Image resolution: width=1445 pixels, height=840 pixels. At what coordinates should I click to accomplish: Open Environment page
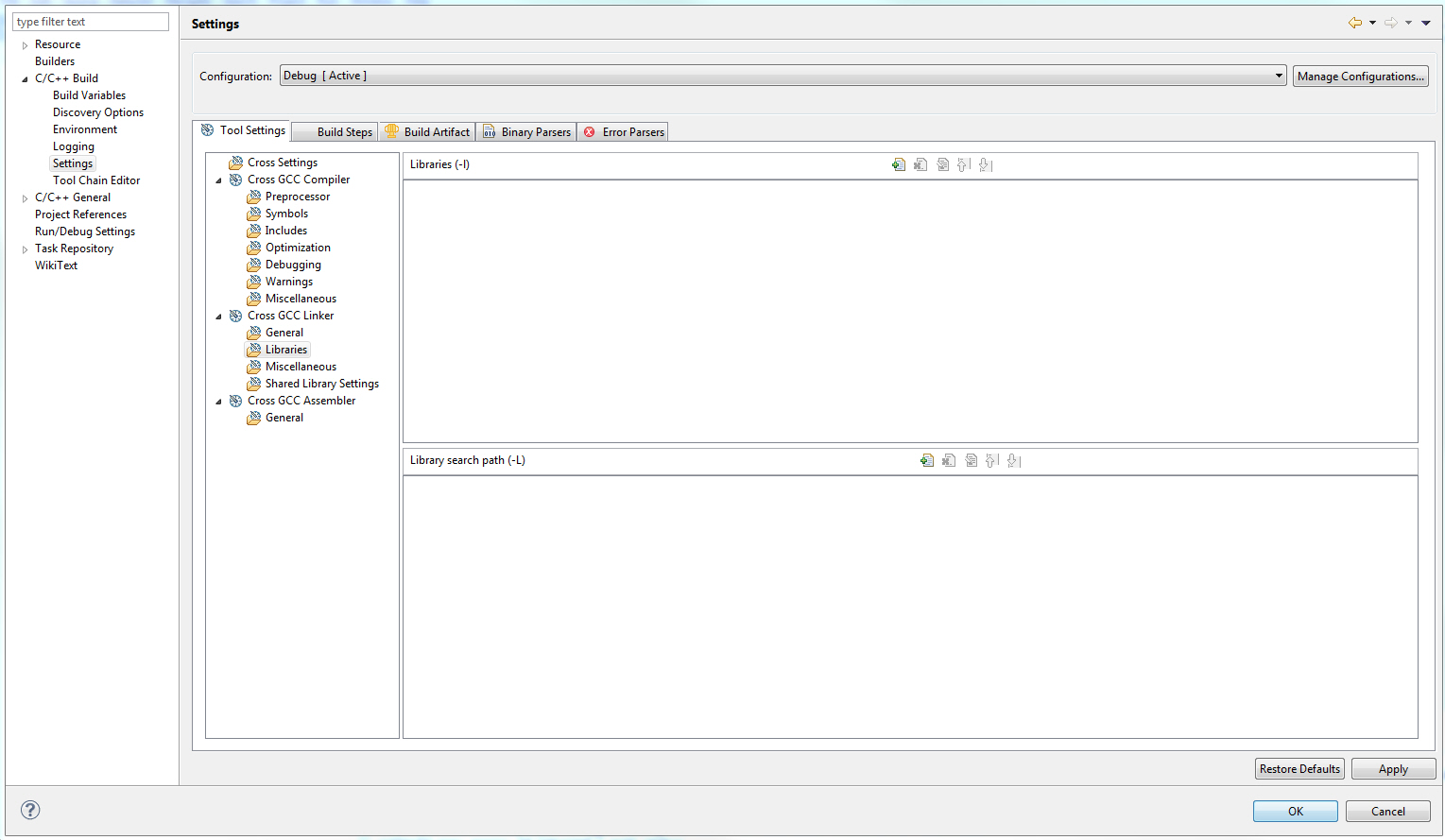[x=85, y=129]
